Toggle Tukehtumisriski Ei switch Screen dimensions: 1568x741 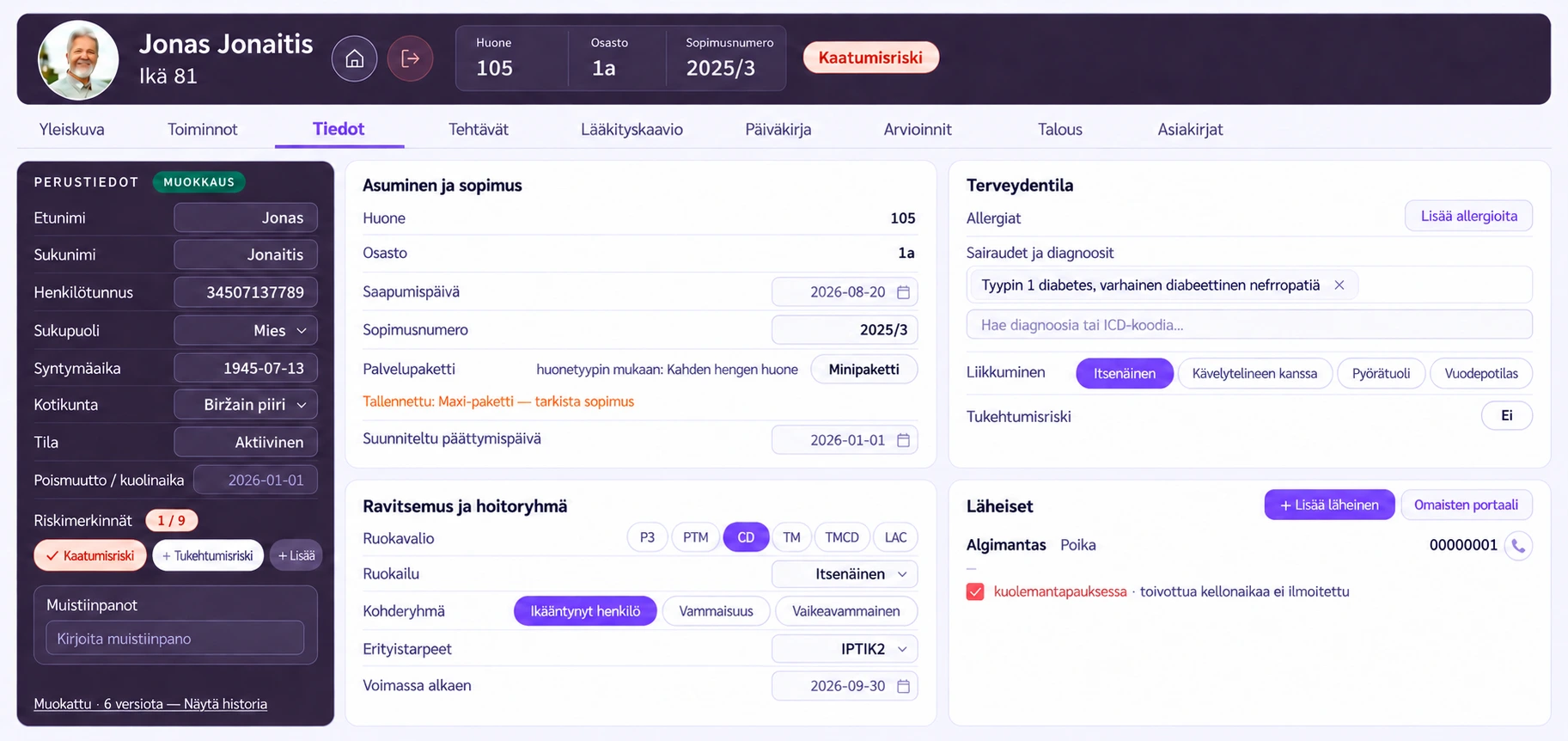pos(1506,416)
